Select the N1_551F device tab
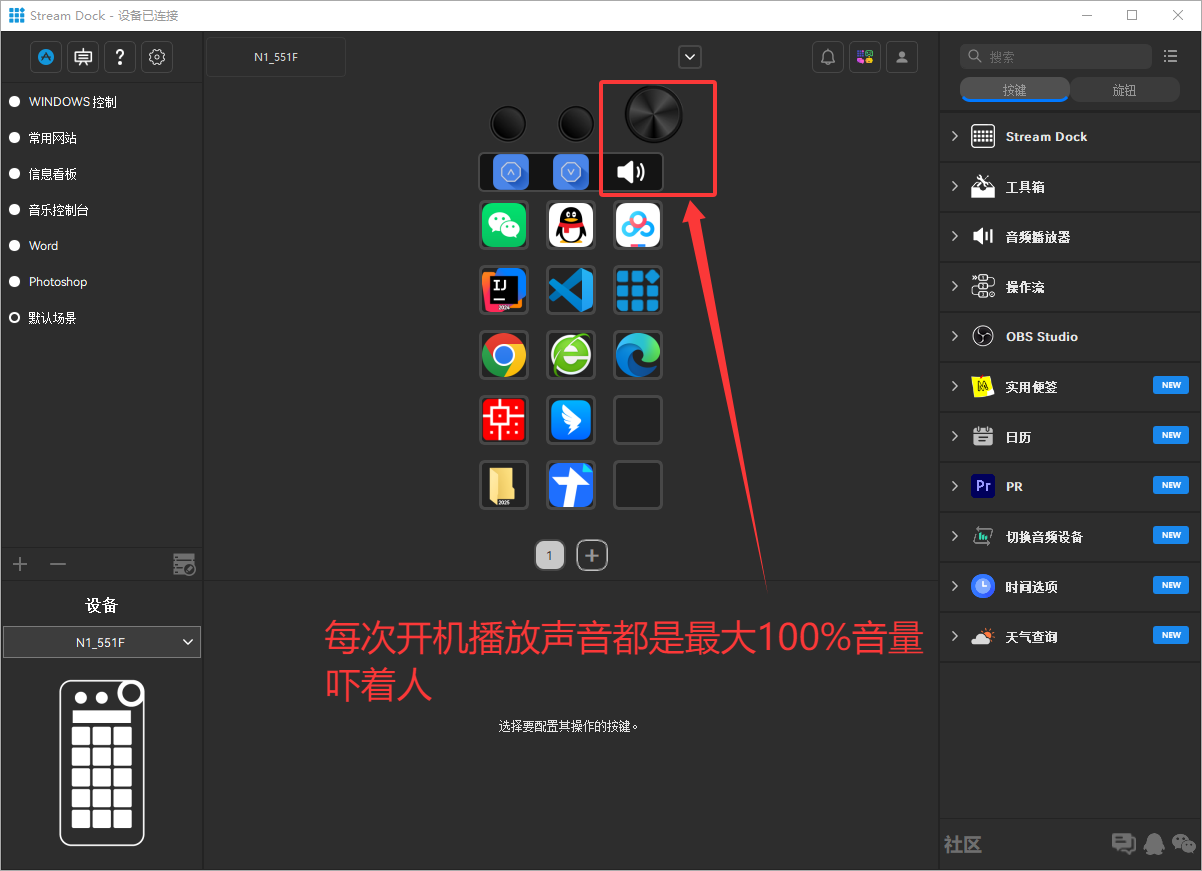Viewport: 1202px width, 871px height. coord(276,57)
